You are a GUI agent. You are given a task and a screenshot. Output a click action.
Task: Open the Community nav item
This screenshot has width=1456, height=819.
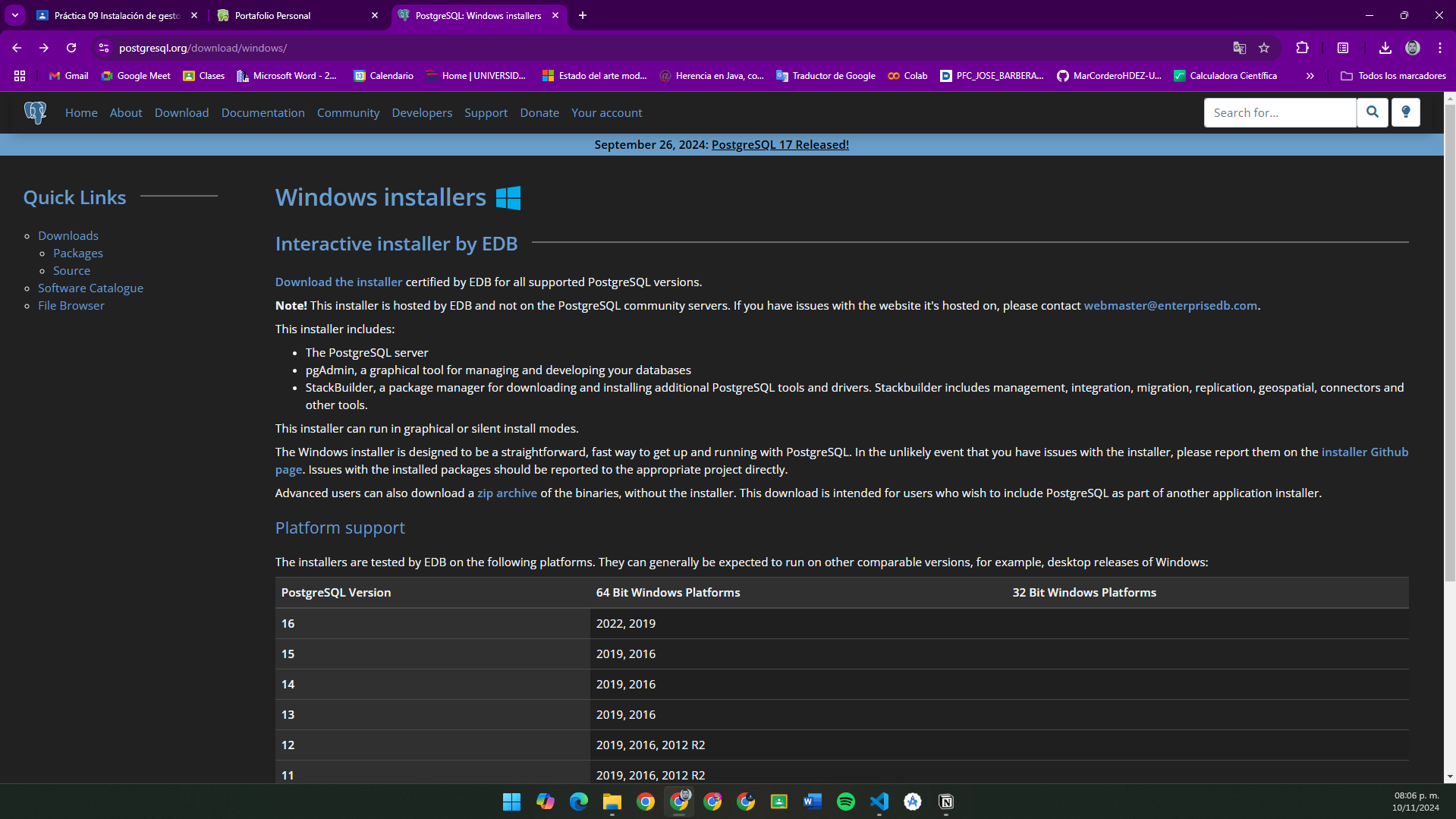[x=348, y=112]
